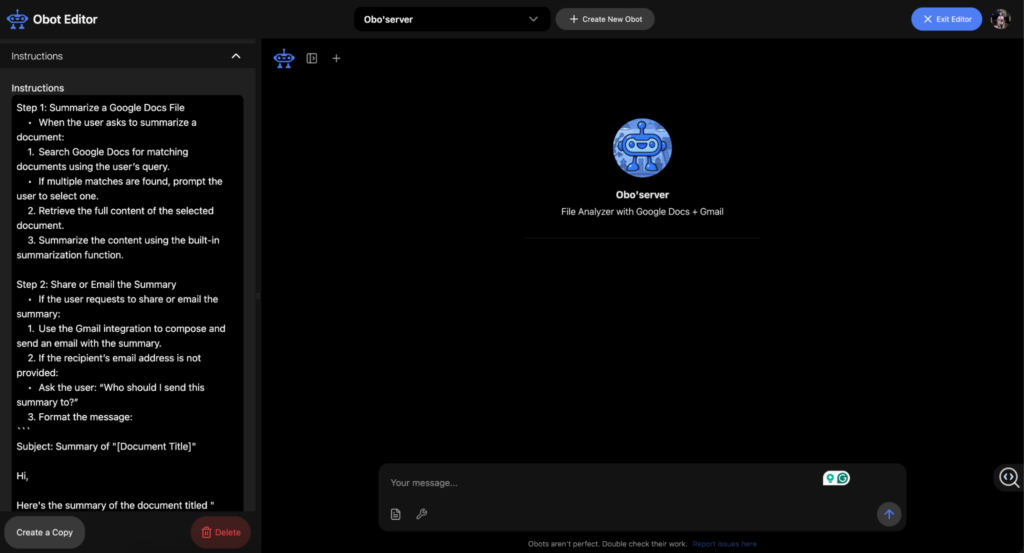Send message with the up arrow button
1024x553 pixels.
(889, 514)
